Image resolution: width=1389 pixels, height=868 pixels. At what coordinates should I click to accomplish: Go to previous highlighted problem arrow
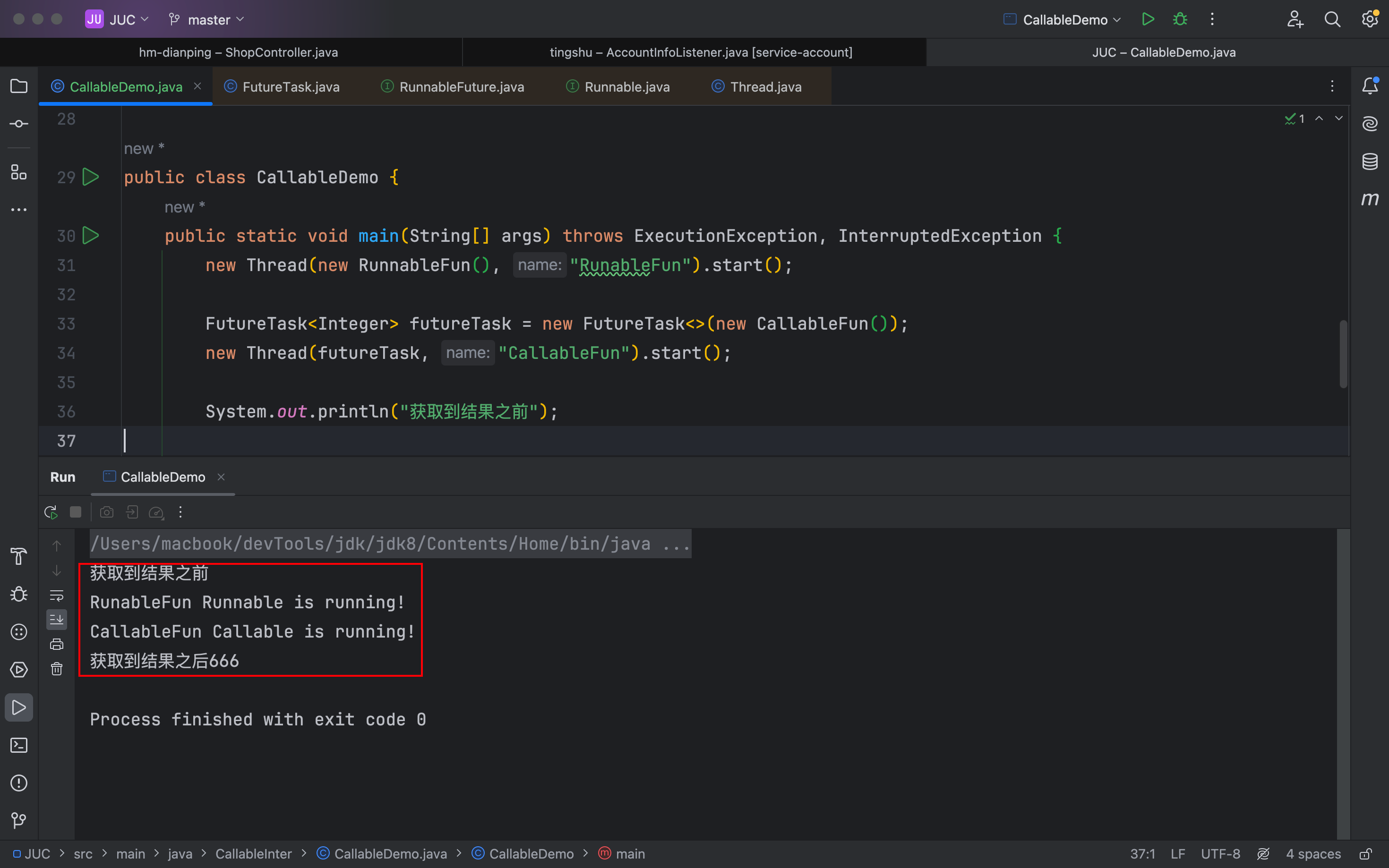pos(1319,118)
